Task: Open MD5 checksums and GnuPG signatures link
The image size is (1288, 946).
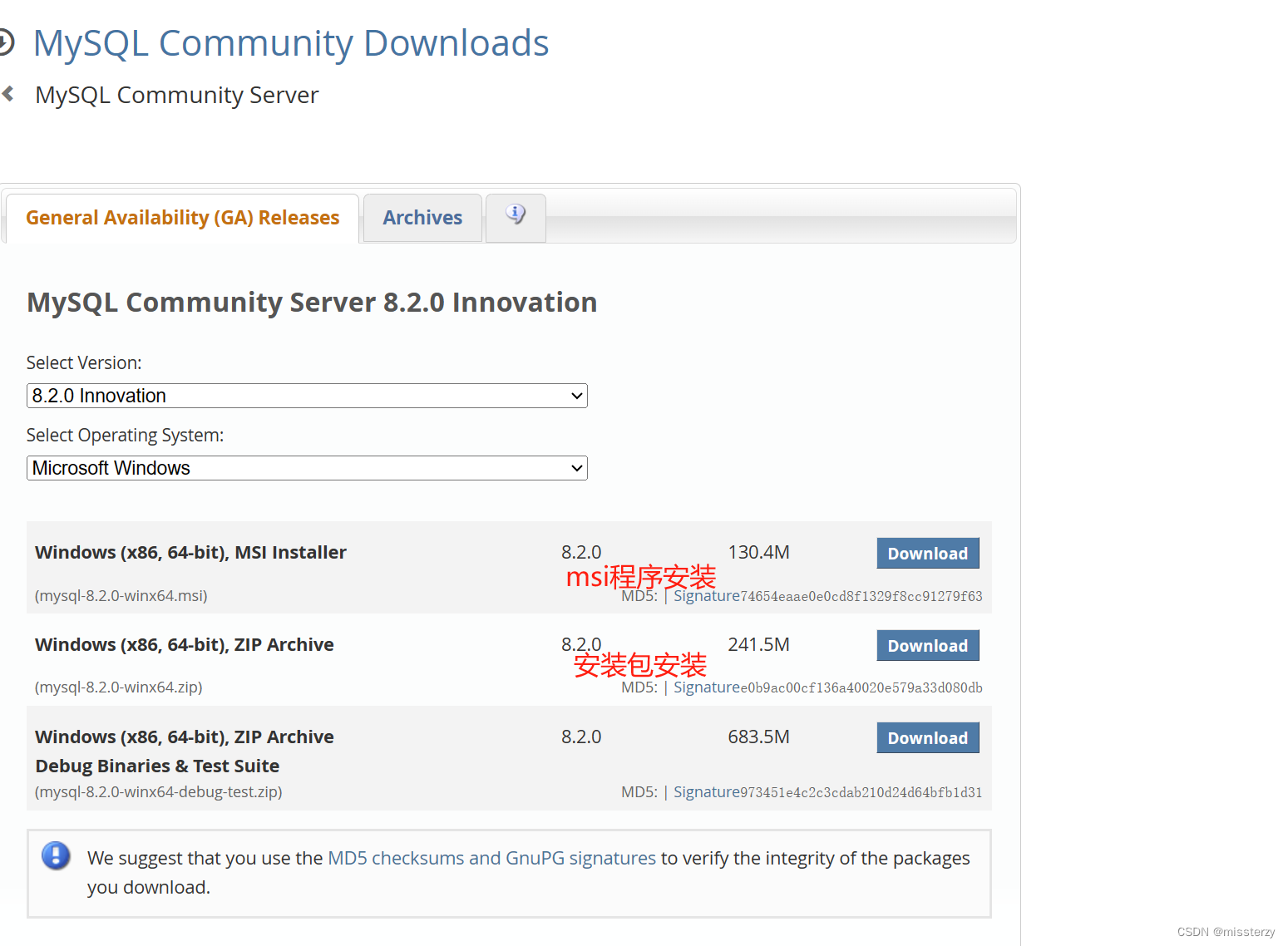Action: pos(492,858)
